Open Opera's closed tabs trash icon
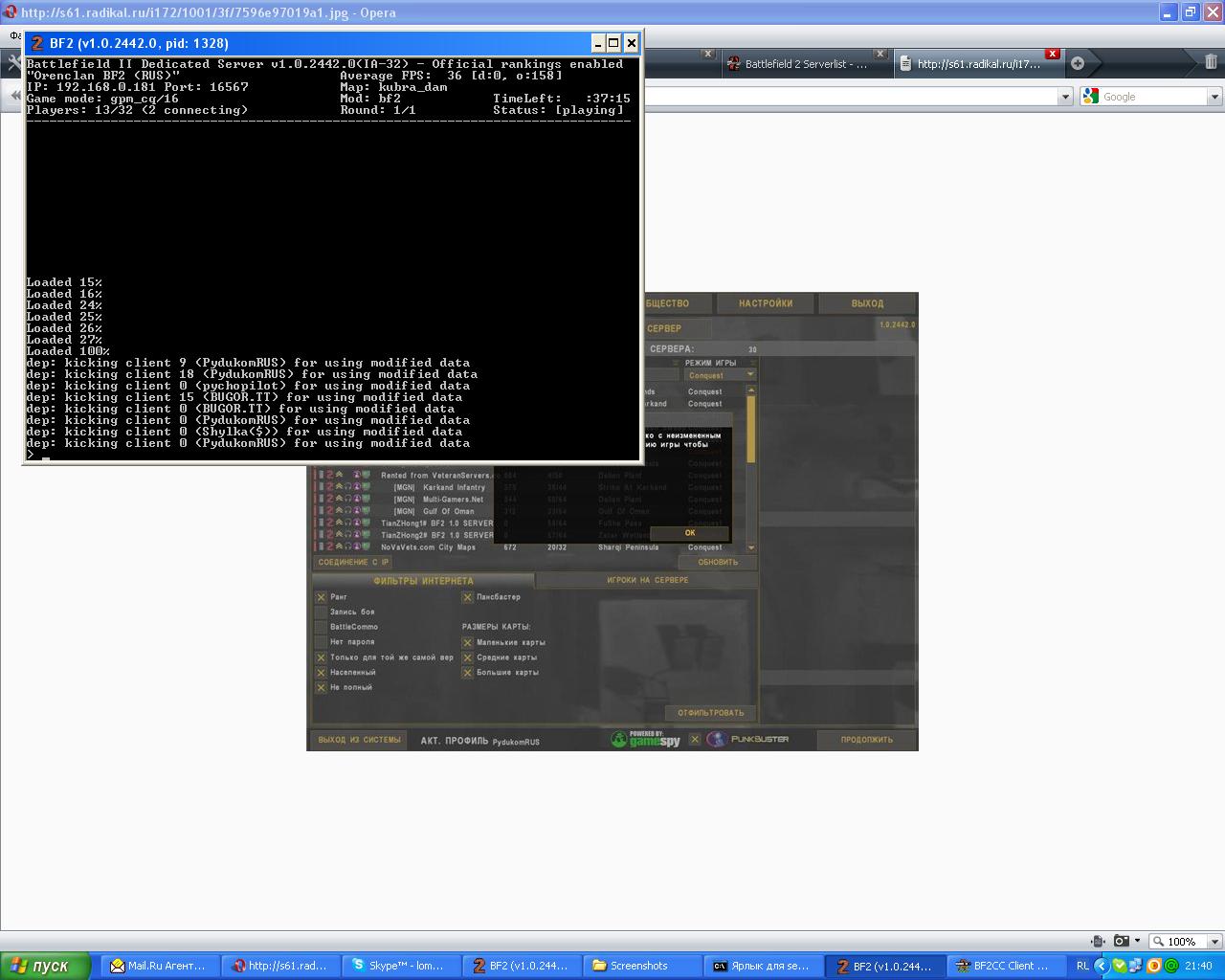1225x980 pixels. tap(1211, 62)
